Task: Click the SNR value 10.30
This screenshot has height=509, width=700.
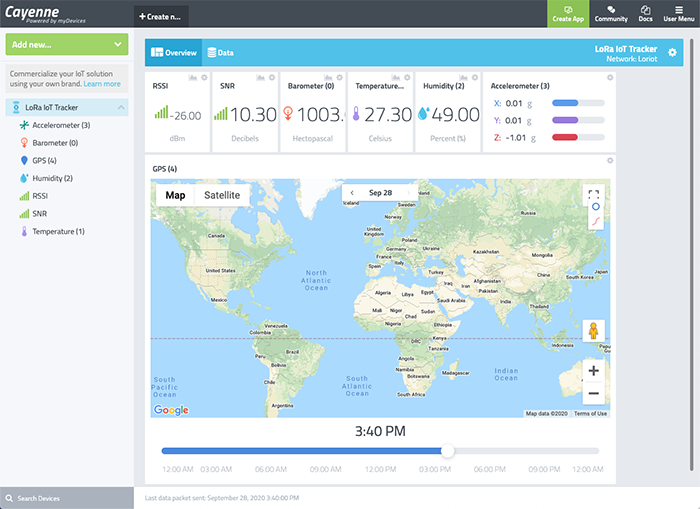Action: (253, 115)
